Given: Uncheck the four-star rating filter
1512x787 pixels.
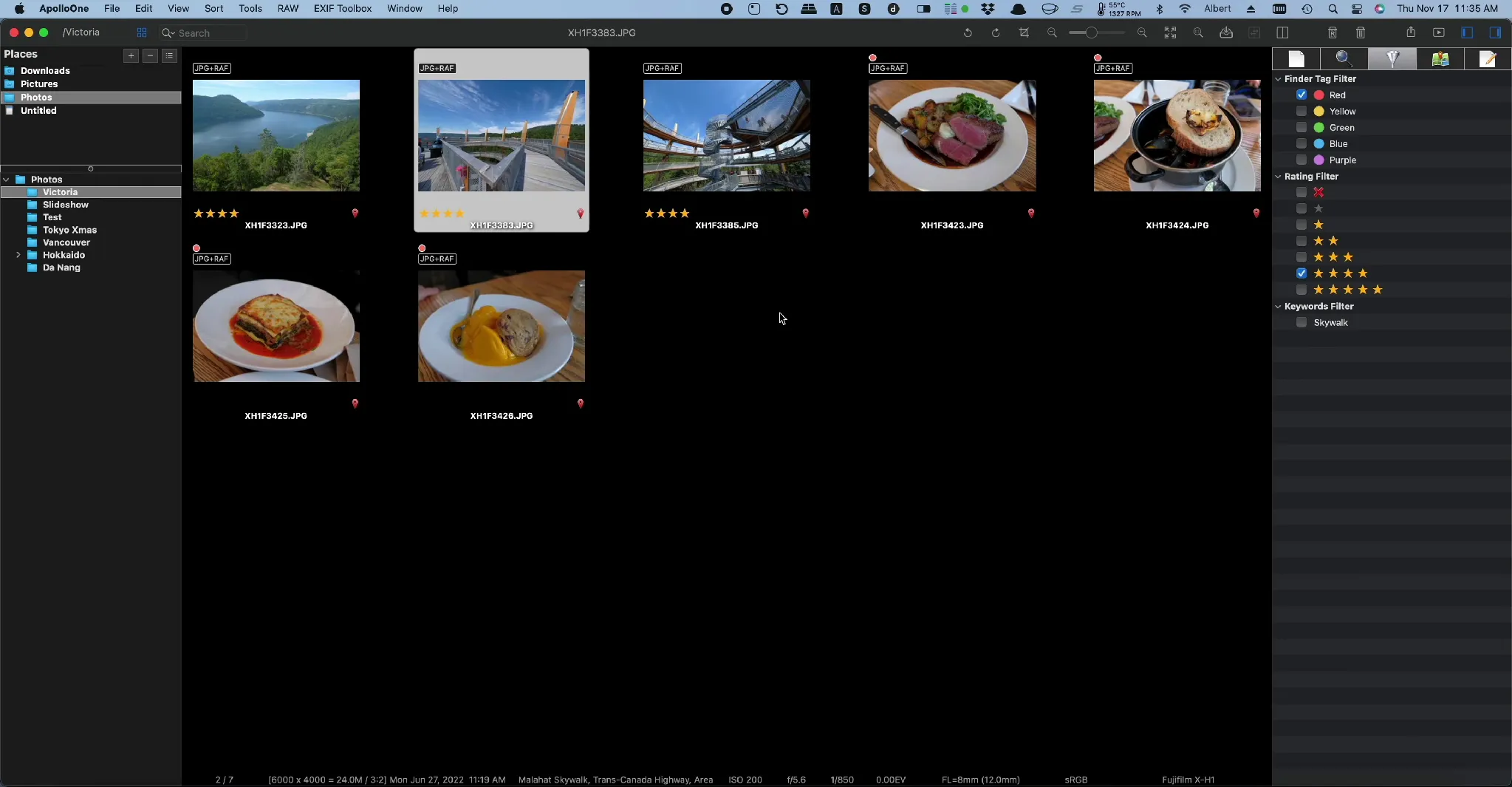Looking at the screenshot, I should [1301, 273].
